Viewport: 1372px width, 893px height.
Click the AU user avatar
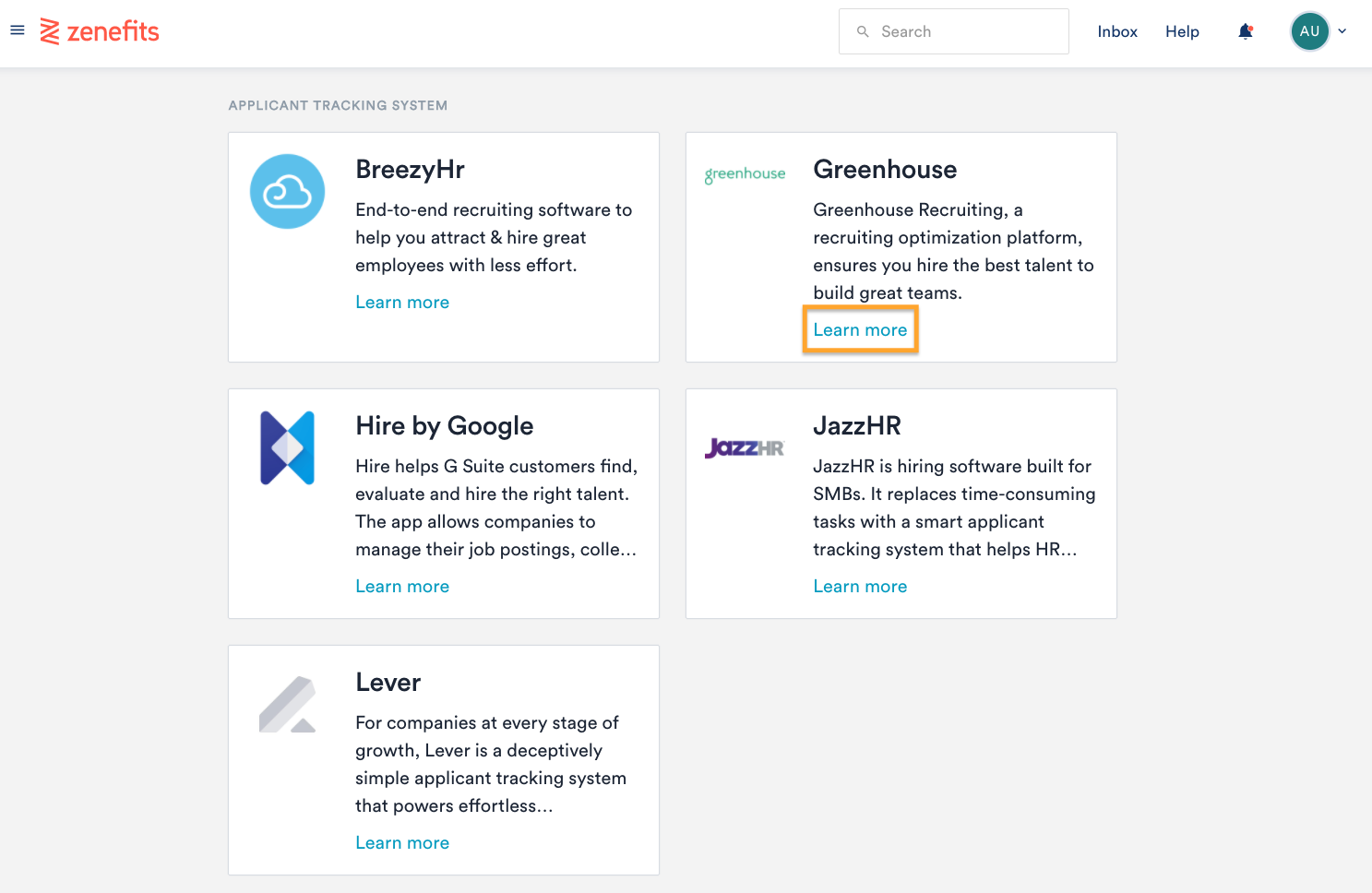pos(1309,31)
